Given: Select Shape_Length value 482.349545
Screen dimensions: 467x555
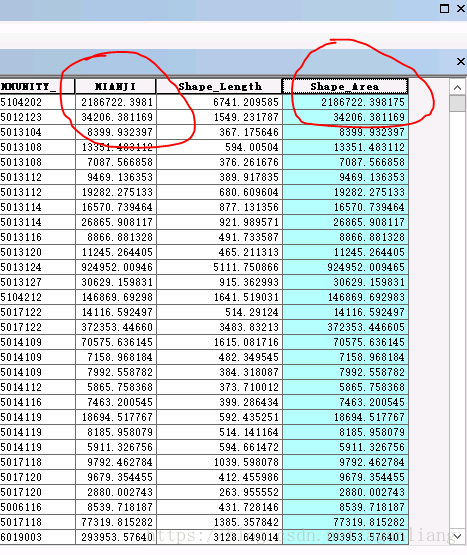Looking at the screenshot, I should tap(220, 357).
